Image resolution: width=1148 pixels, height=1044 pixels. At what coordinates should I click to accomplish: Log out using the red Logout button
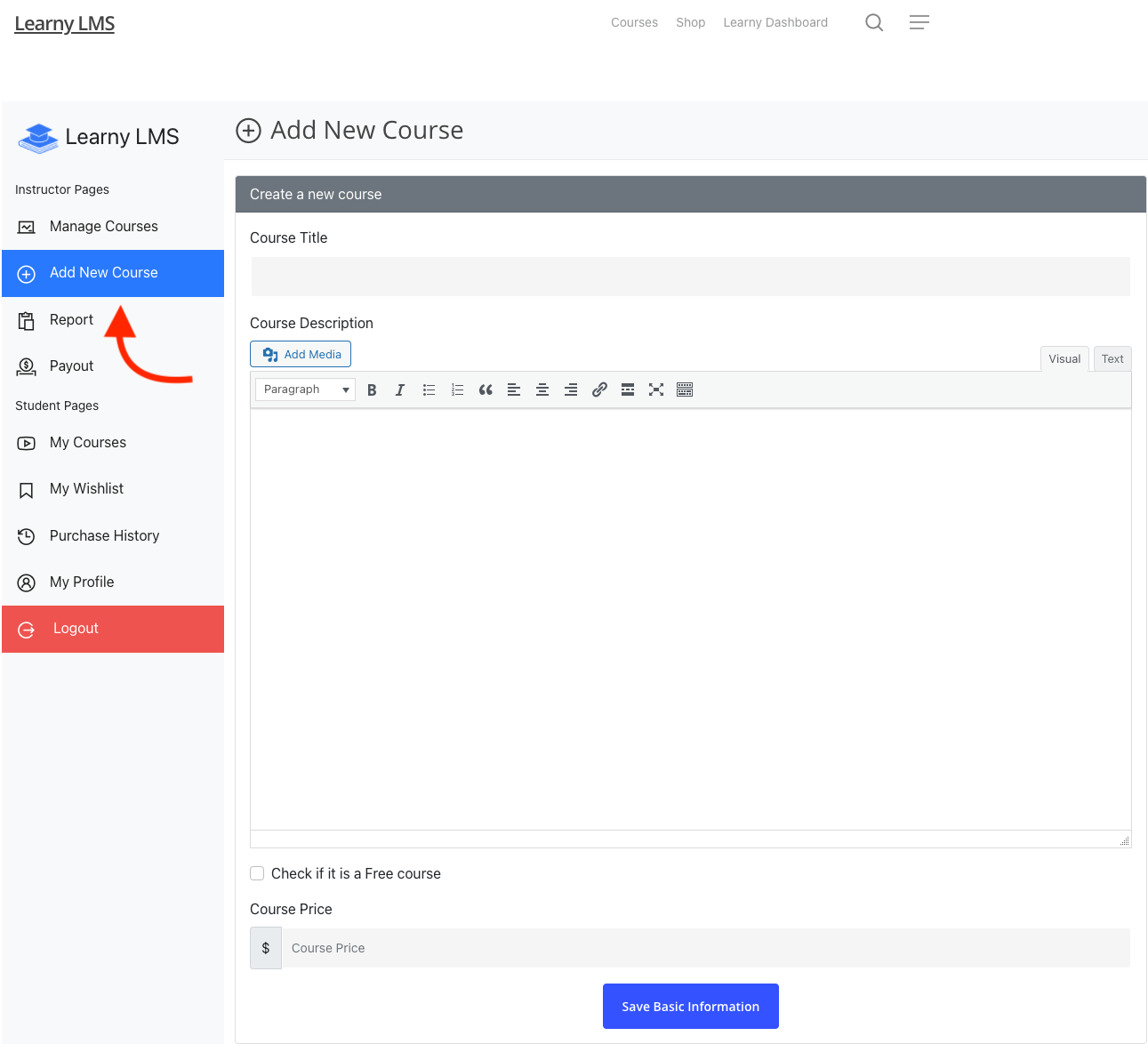[x=113, y=629]
